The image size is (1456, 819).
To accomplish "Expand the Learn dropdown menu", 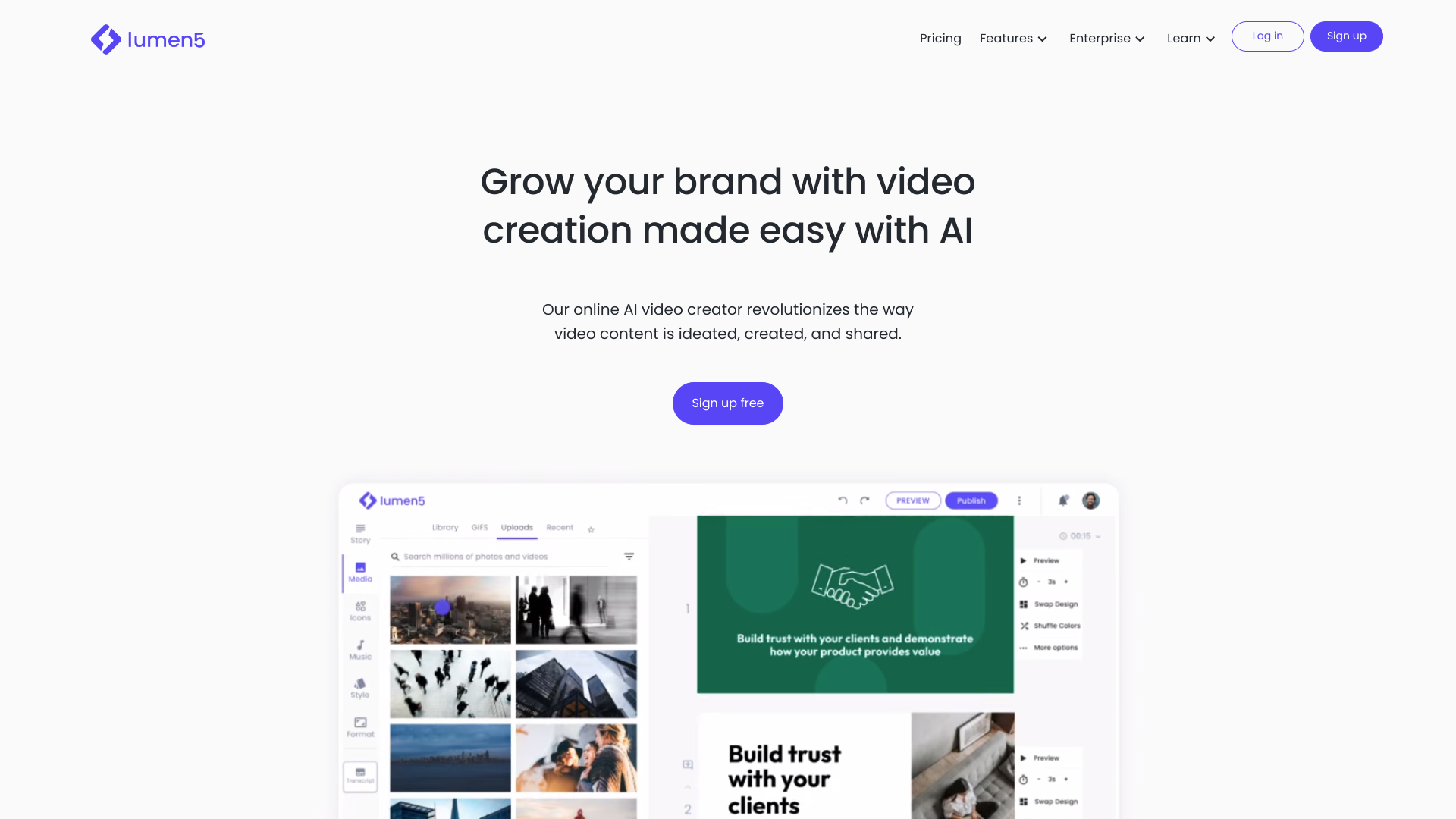I will point(1192,38).
